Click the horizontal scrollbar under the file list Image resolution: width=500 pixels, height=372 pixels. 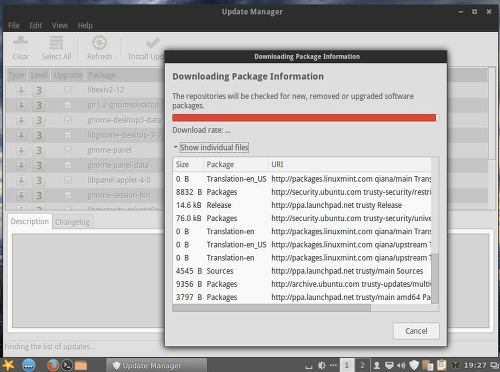tap(271, 308)
